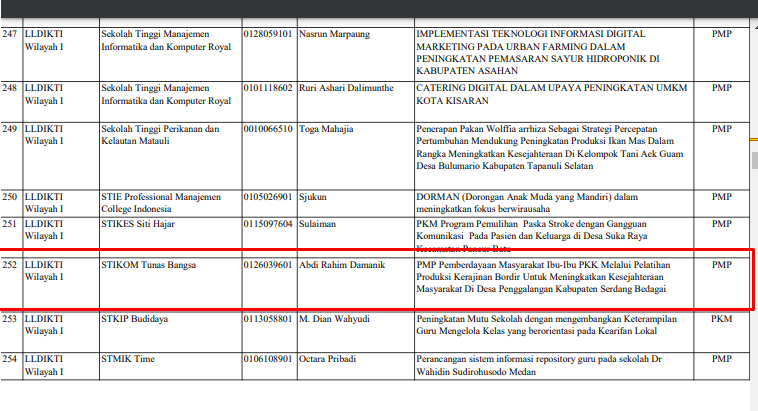Click row number 252
Screen dimensions: 758x411
(x=10, y=265)
